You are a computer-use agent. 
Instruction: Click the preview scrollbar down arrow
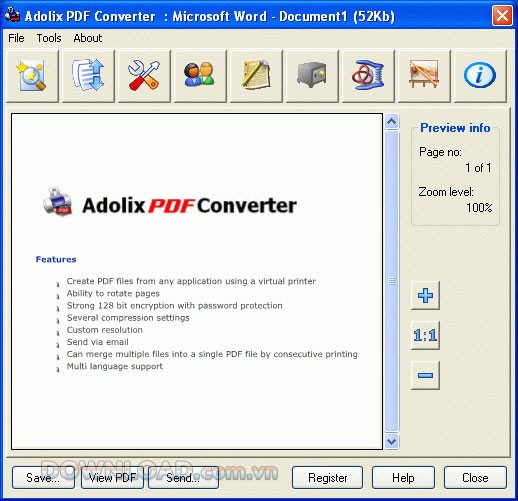pyautogui.click(x=392, y=442)
